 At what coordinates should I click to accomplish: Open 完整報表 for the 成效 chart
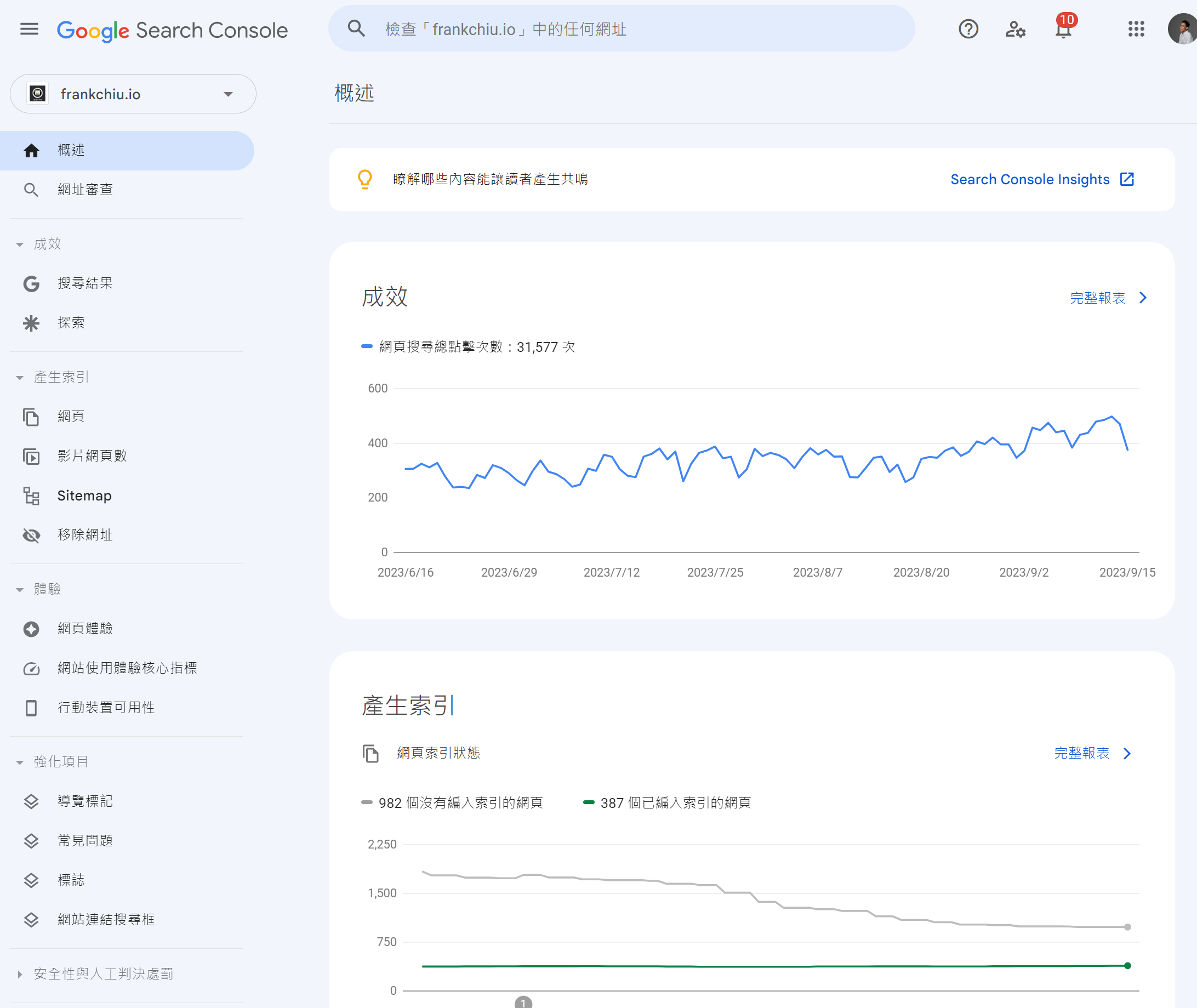click(x=1107, y=298)
